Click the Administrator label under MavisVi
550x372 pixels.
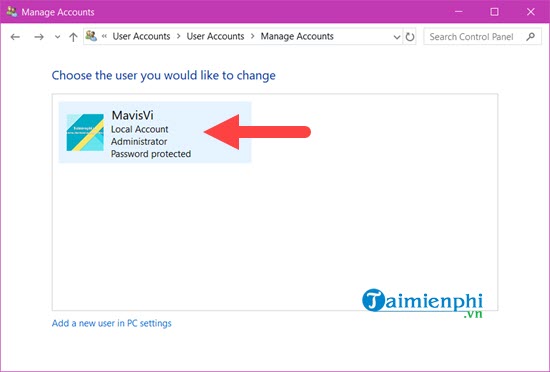pos(139,142)
